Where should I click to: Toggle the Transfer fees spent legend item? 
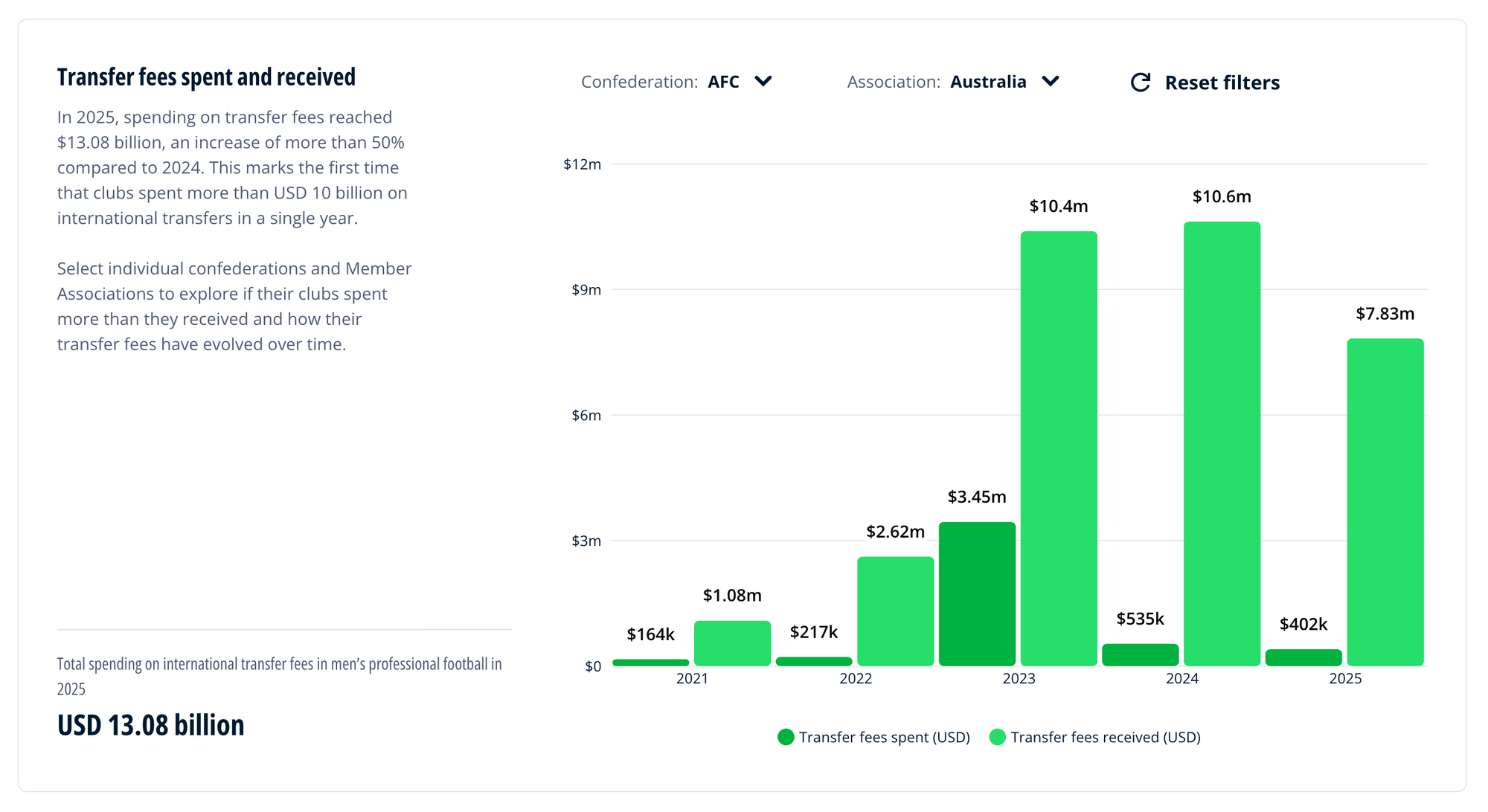[x=884, y=737]
